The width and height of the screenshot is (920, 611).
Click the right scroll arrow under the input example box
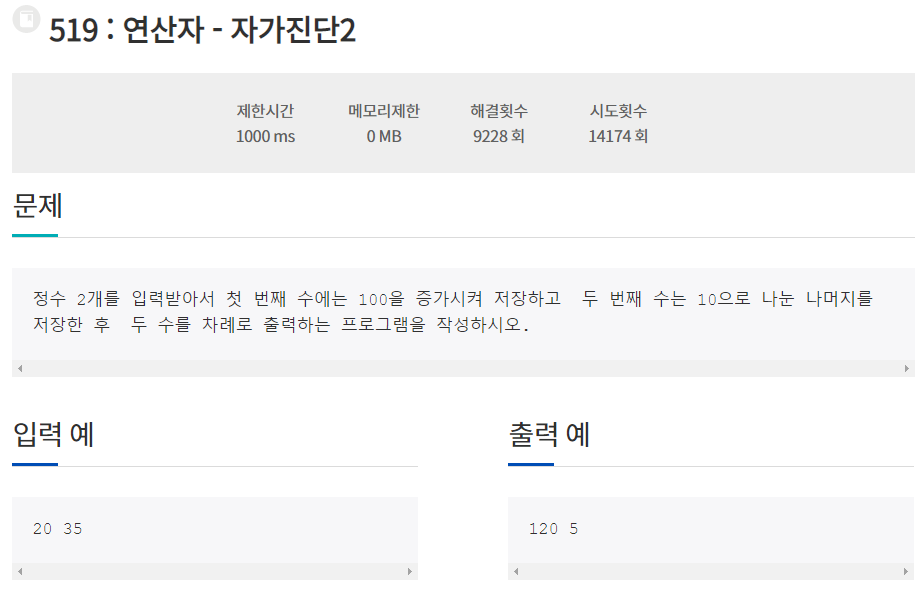click(x=410, y=571)
